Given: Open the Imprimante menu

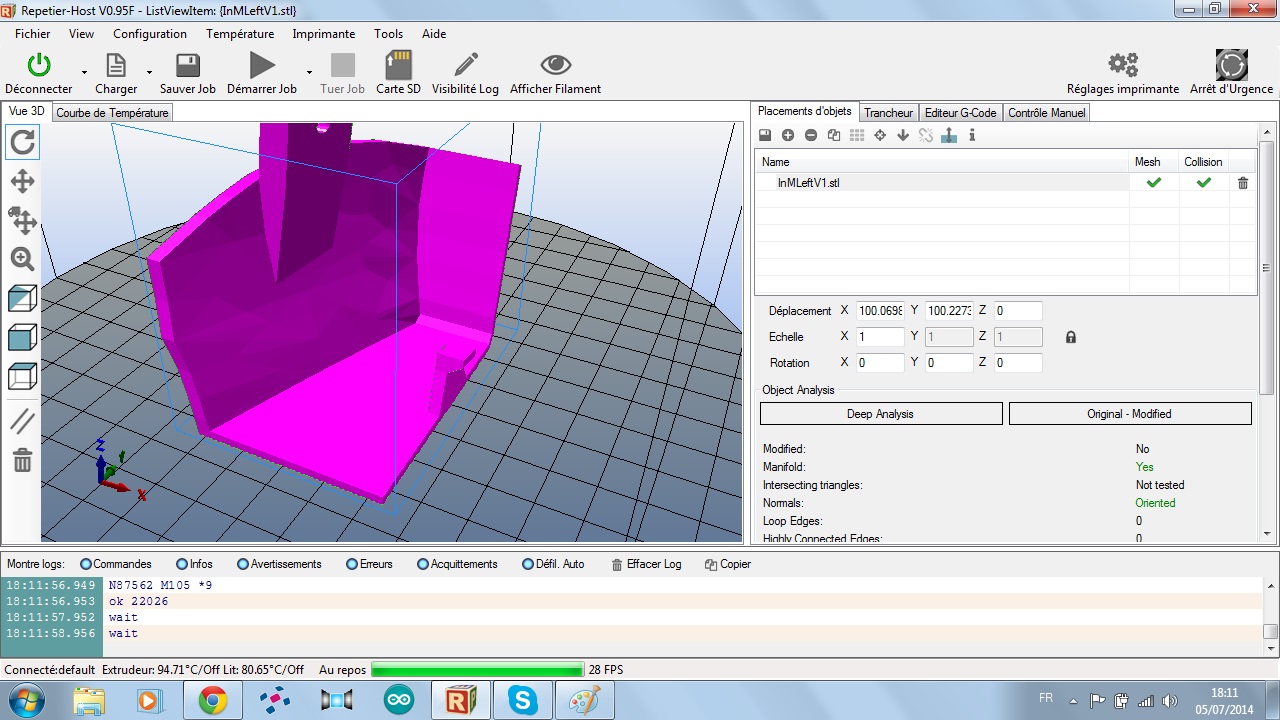Looking at the screenshot, I should [324, 34].
